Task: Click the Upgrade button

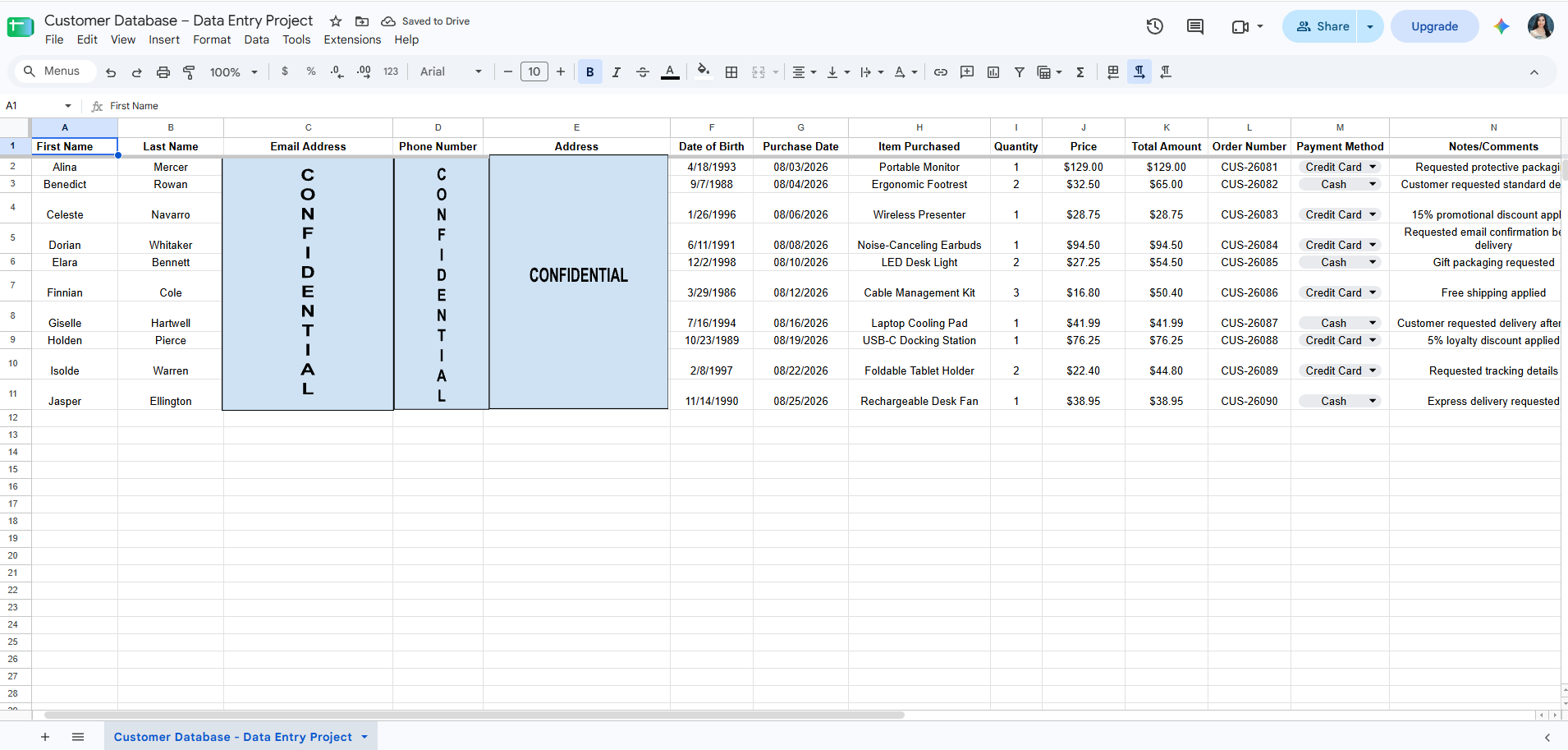Action: click(x=1434, y=26)
